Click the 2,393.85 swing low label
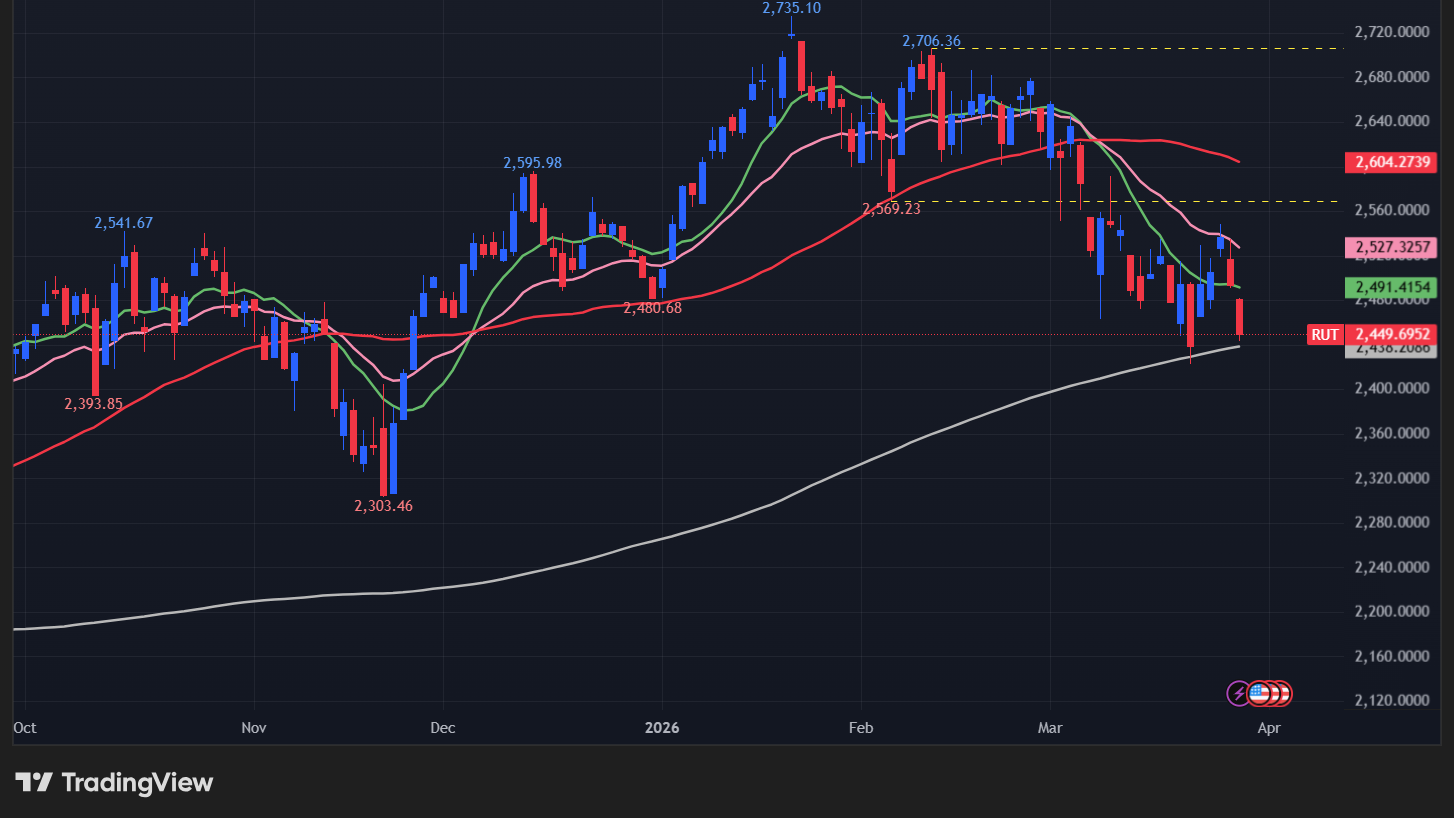The width and height of the screenshot is (1454, 818). point(94,404)
